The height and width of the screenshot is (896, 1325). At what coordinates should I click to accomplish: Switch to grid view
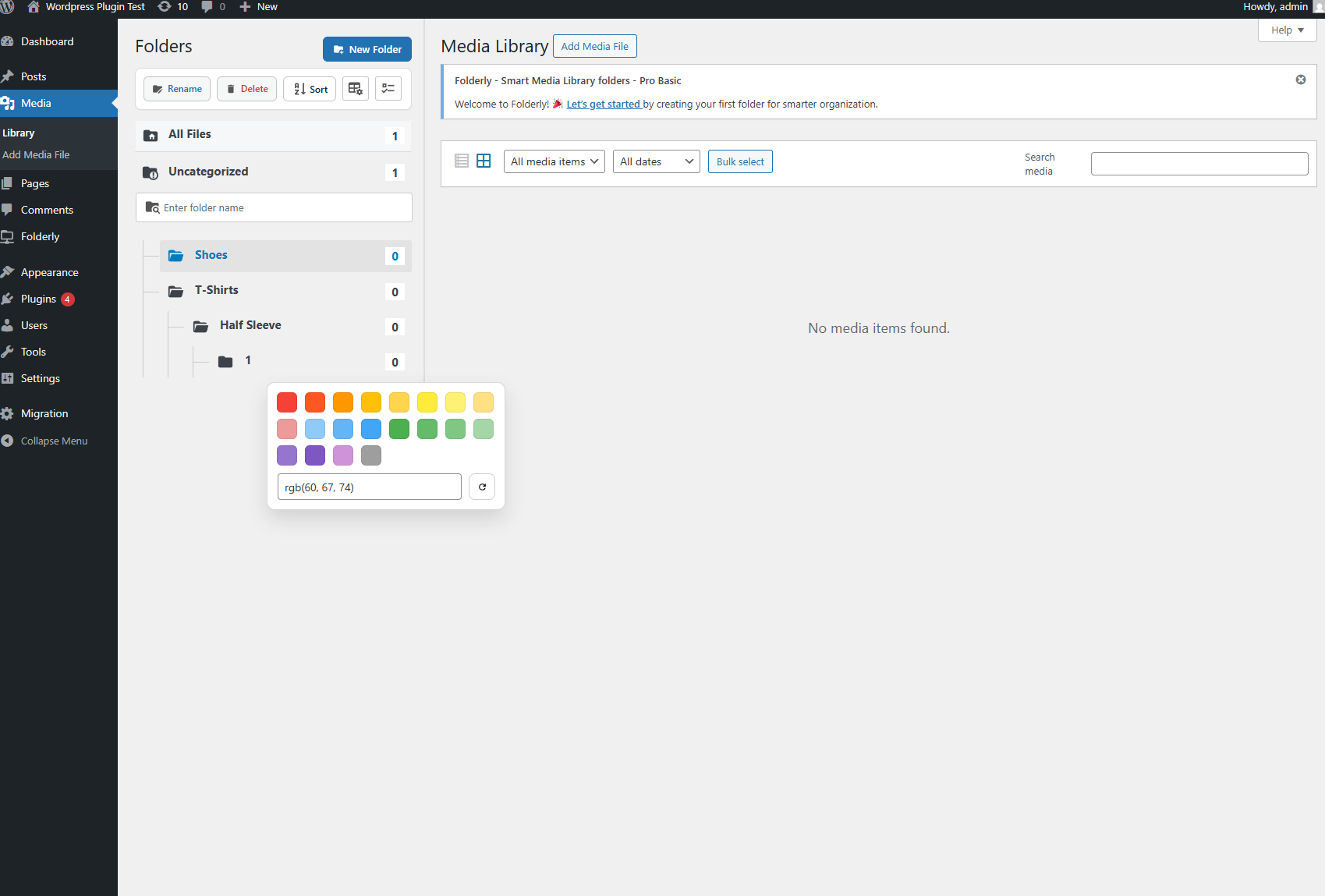pyautogui.click(x=484, y=161)
